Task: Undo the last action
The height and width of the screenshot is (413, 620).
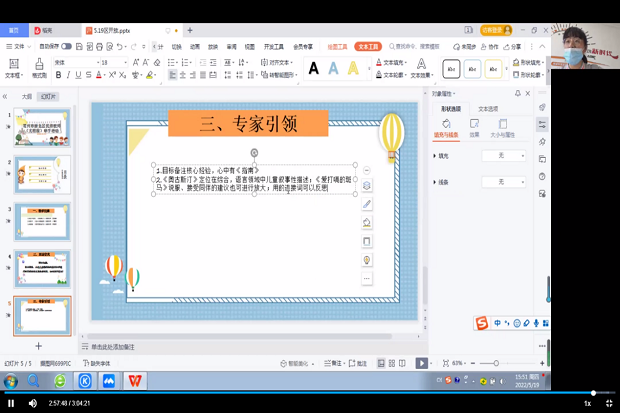Action: click(119, 47)
